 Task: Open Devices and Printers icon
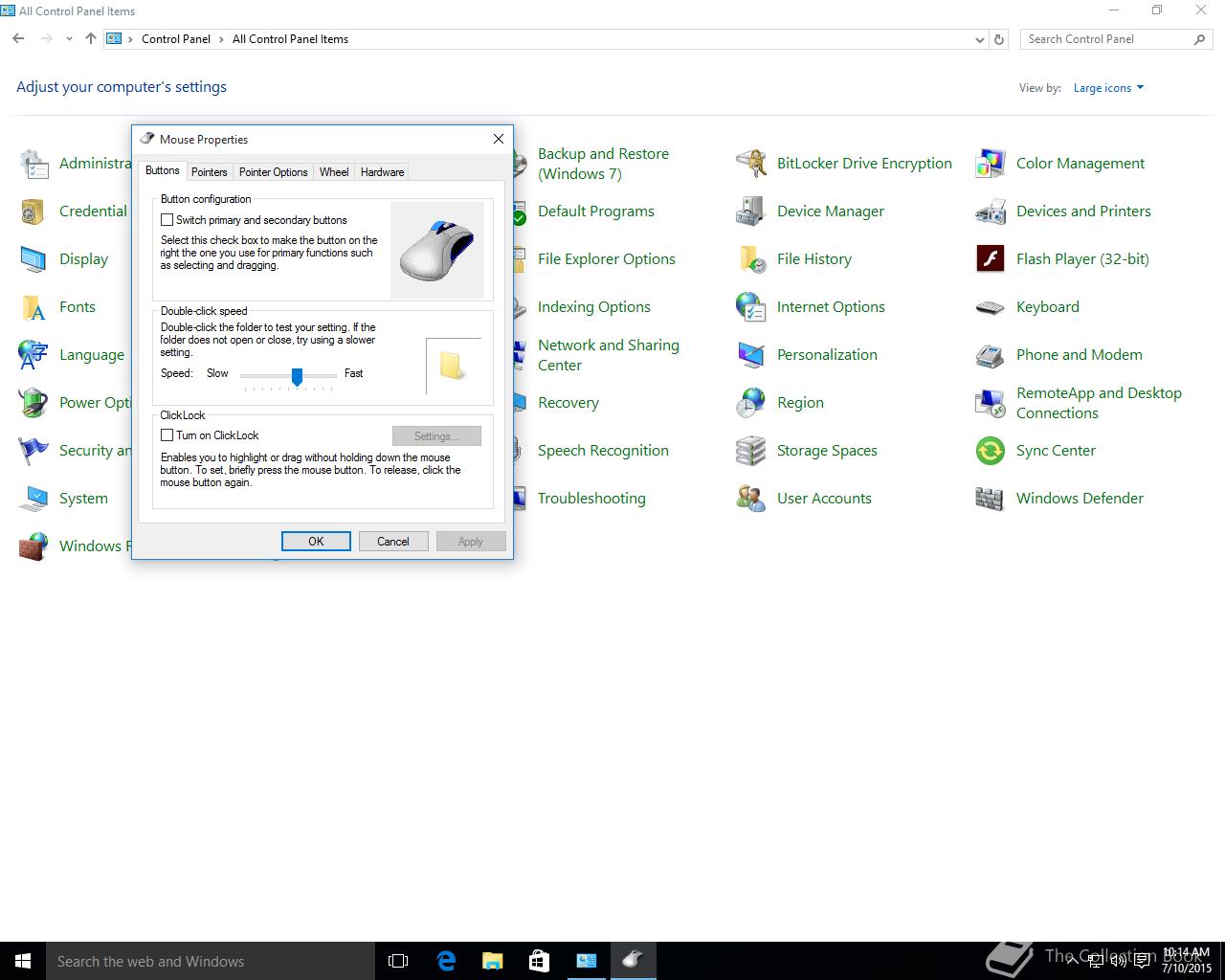pyautogui.click(x=991, y=212)
